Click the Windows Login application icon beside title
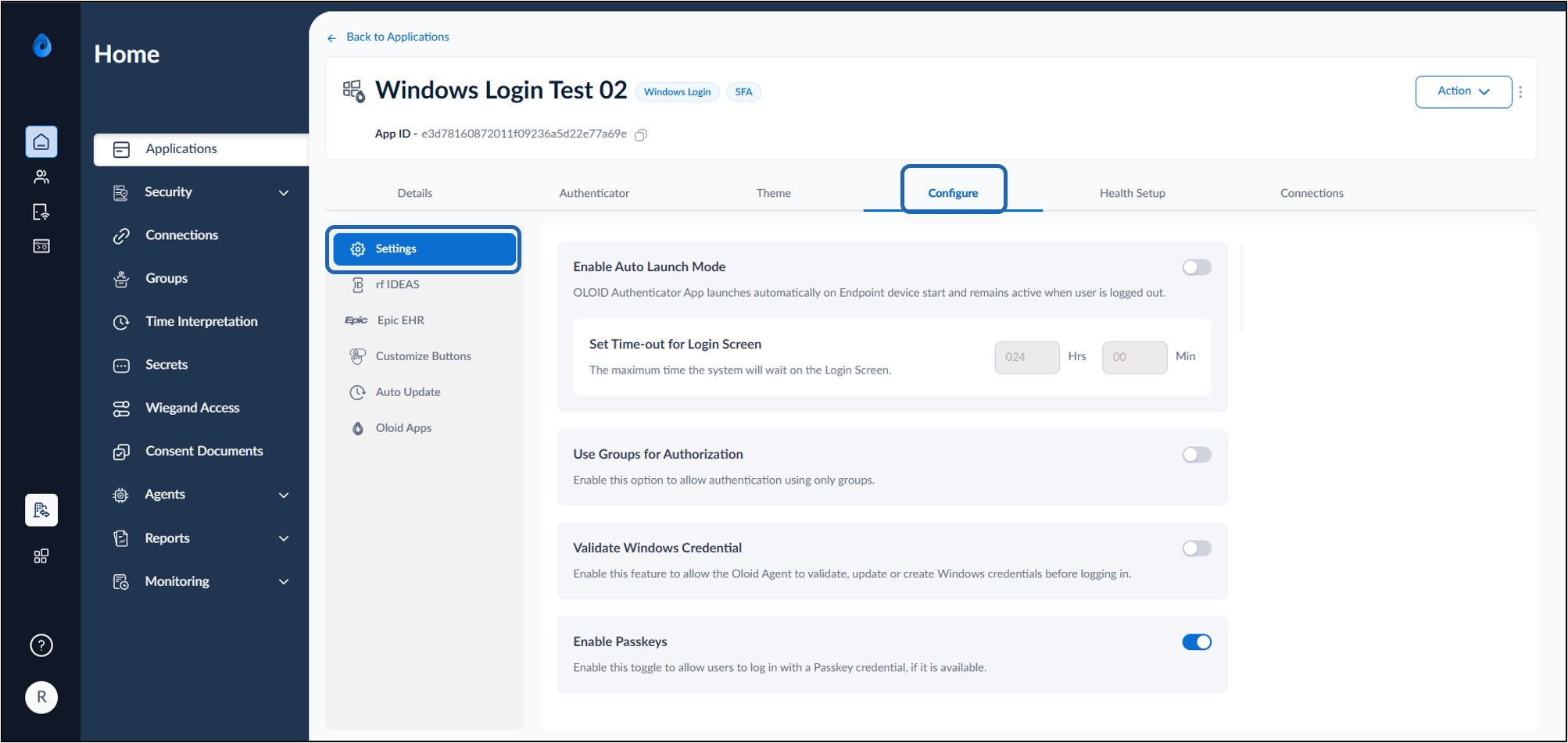The height and width of the screenshot is (743, 1568). click(354, 91)
